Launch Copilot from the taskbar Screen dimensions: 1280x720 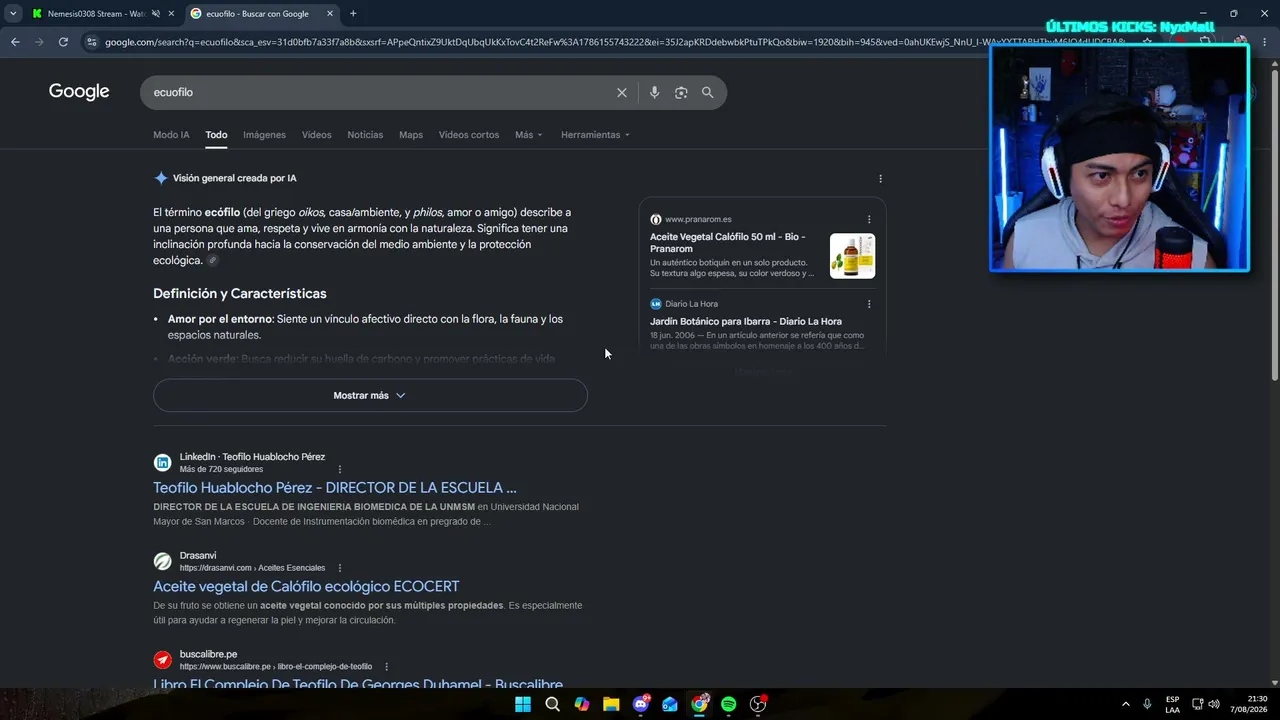[x=582, y=704]
